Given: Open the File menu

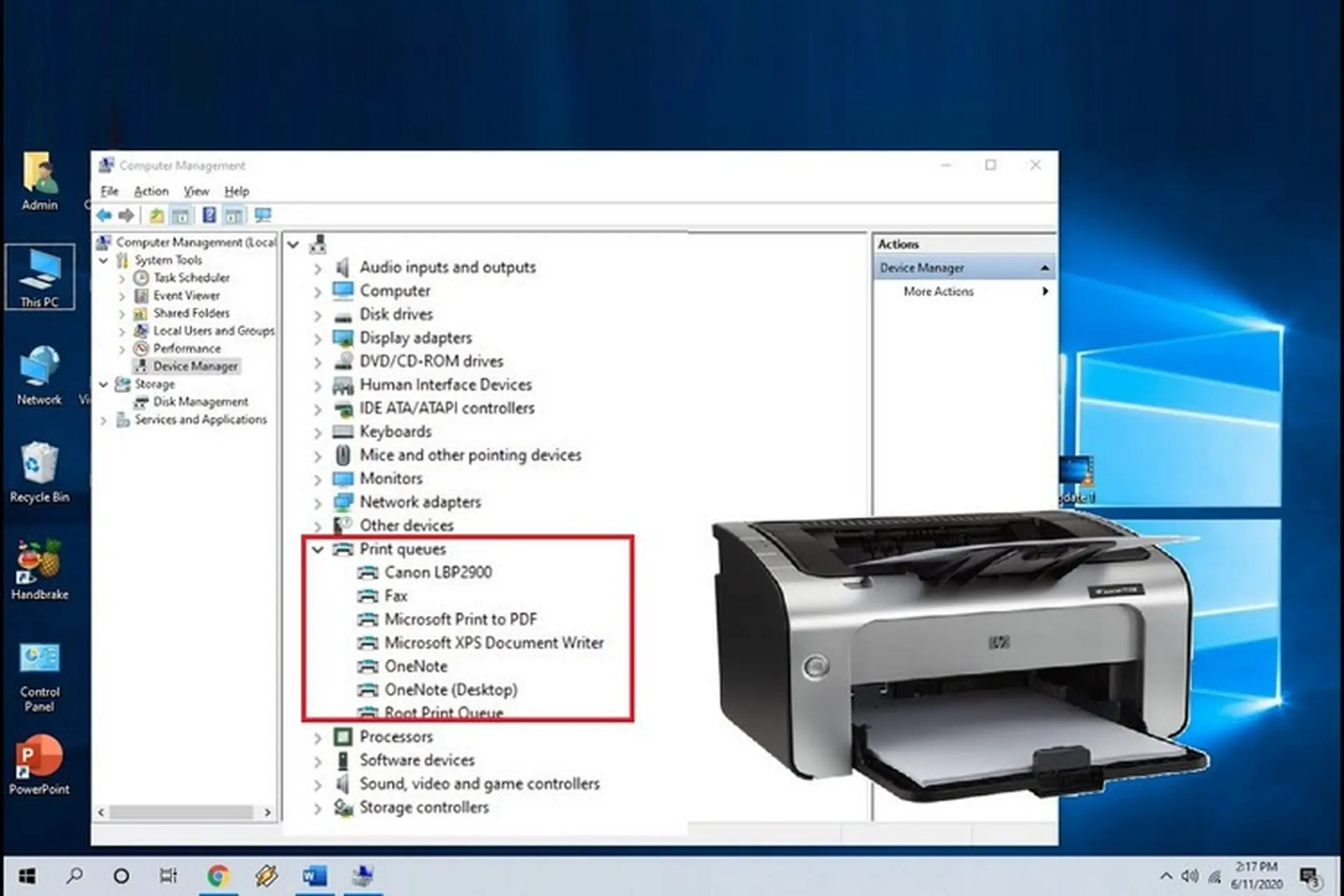Looking at the screenshot, I should pyautogui.click(x=109, y=191).
